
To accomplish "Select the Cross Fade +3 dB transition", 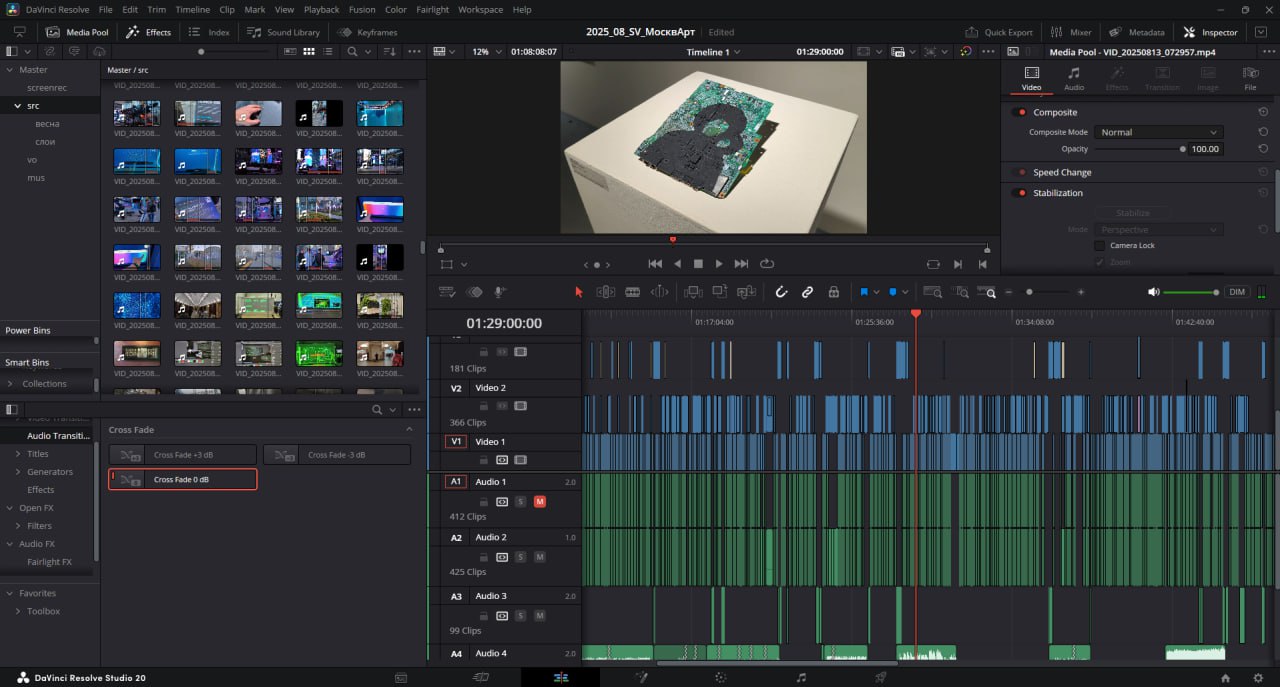I will (182, 455).
